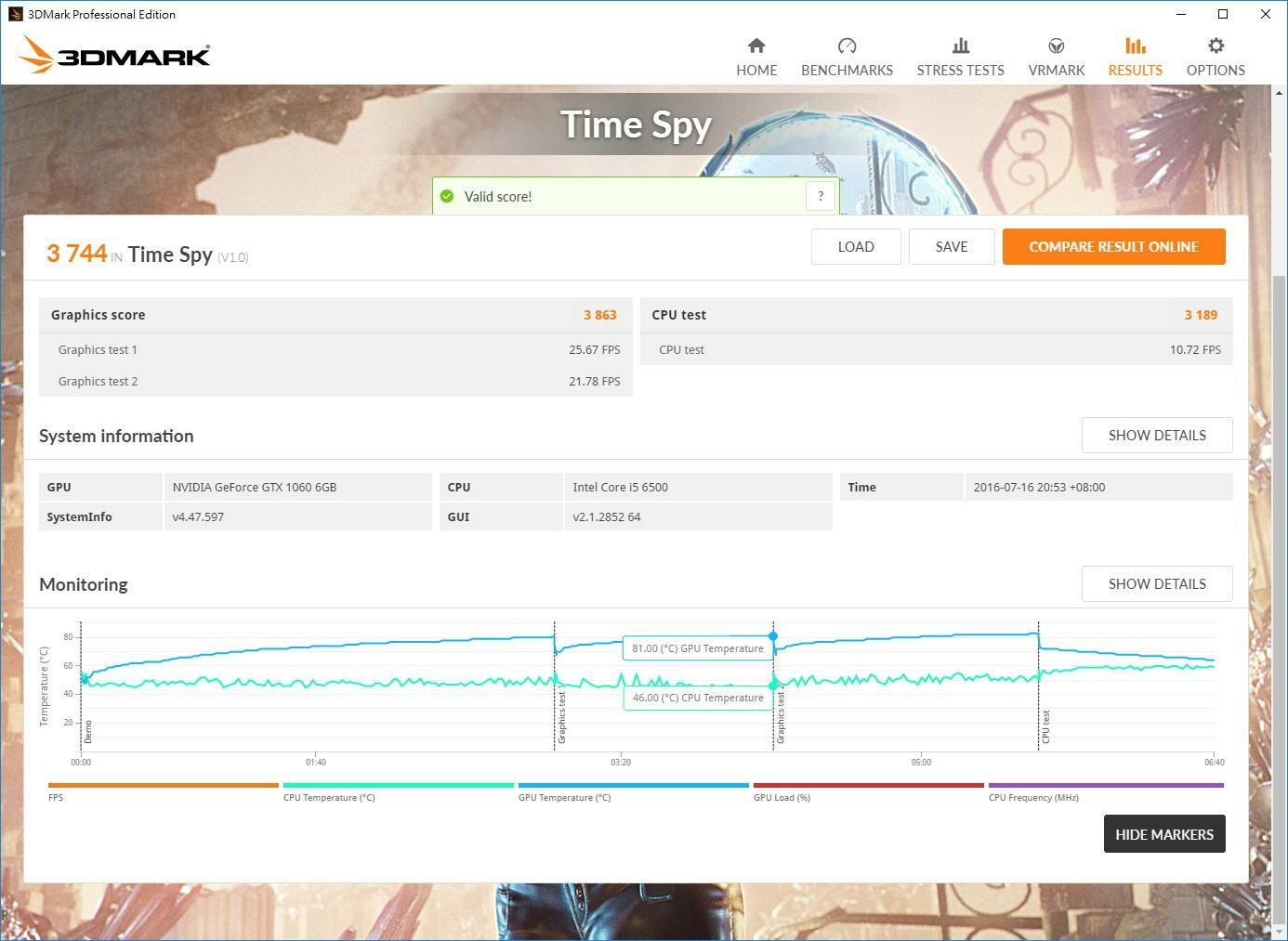Go to HOME tab label
The image size is (1288, 941).
pyautogui.click(x=756, y=71)
